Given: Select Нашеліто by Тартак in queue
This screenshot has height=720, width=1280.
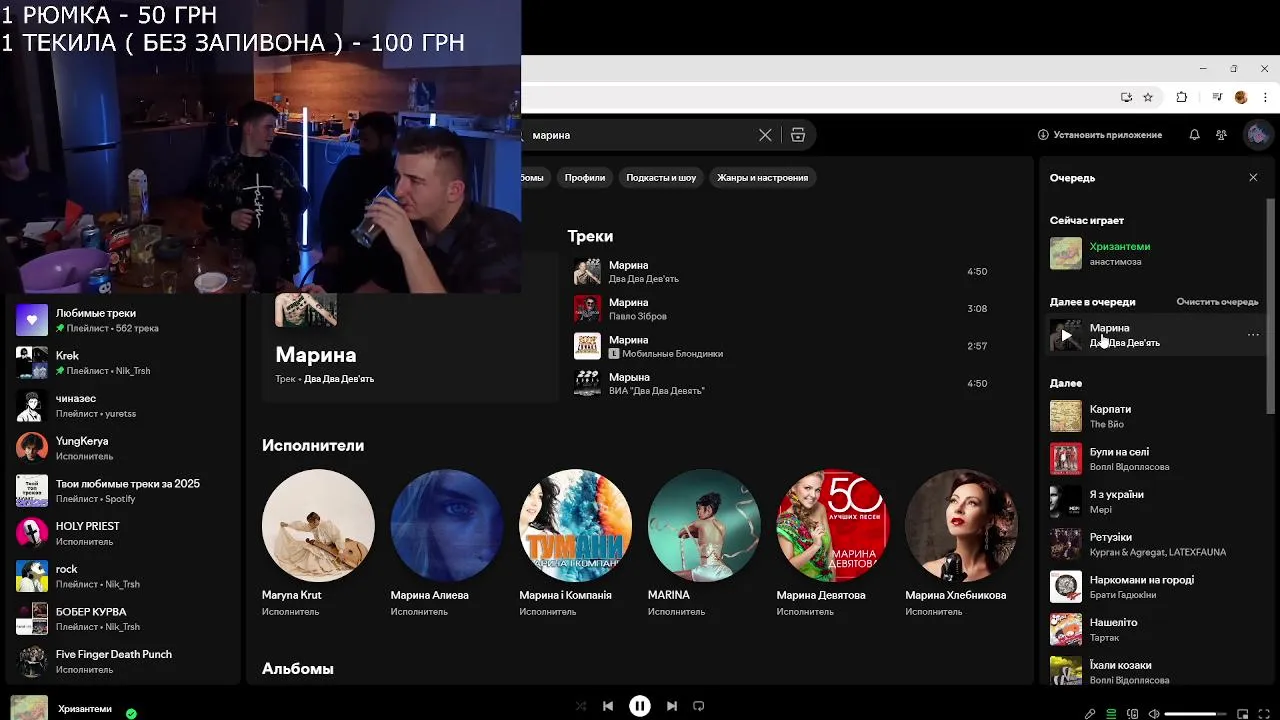Looking at the screenshot, I should (x=1155, y=629).
